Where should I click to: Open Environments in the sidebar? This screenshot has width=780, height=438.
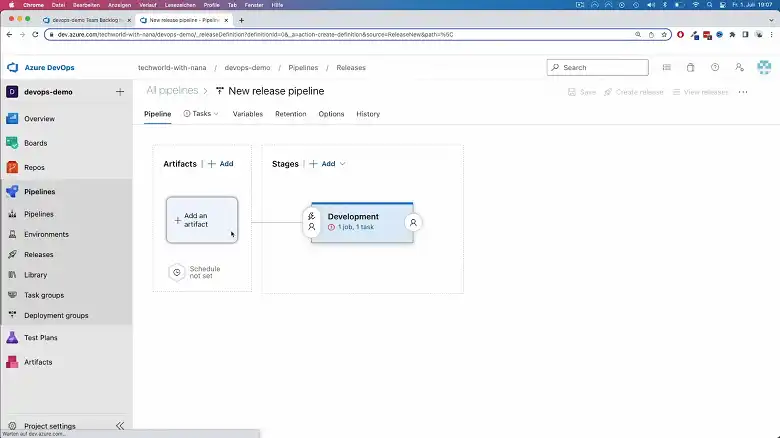[46, 234]
